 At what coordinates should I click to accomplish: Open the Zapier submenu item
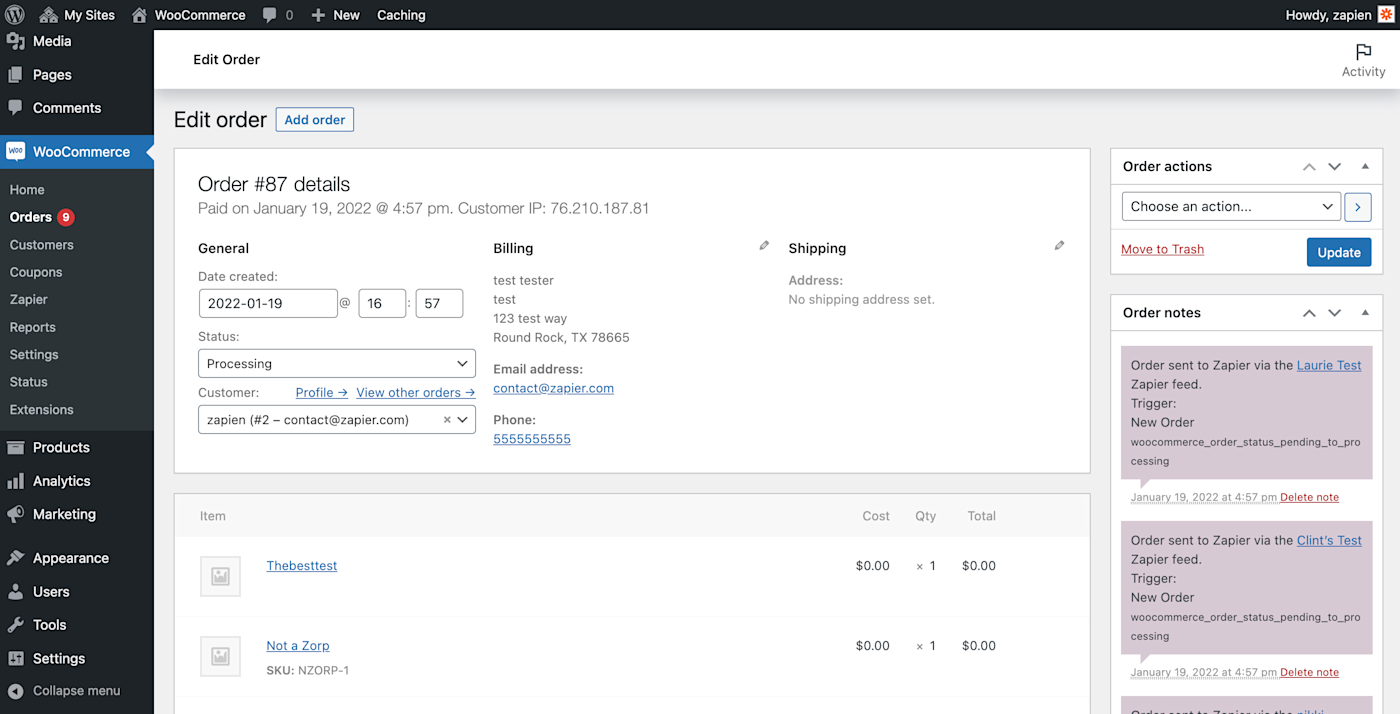click(x=28, y=300)
